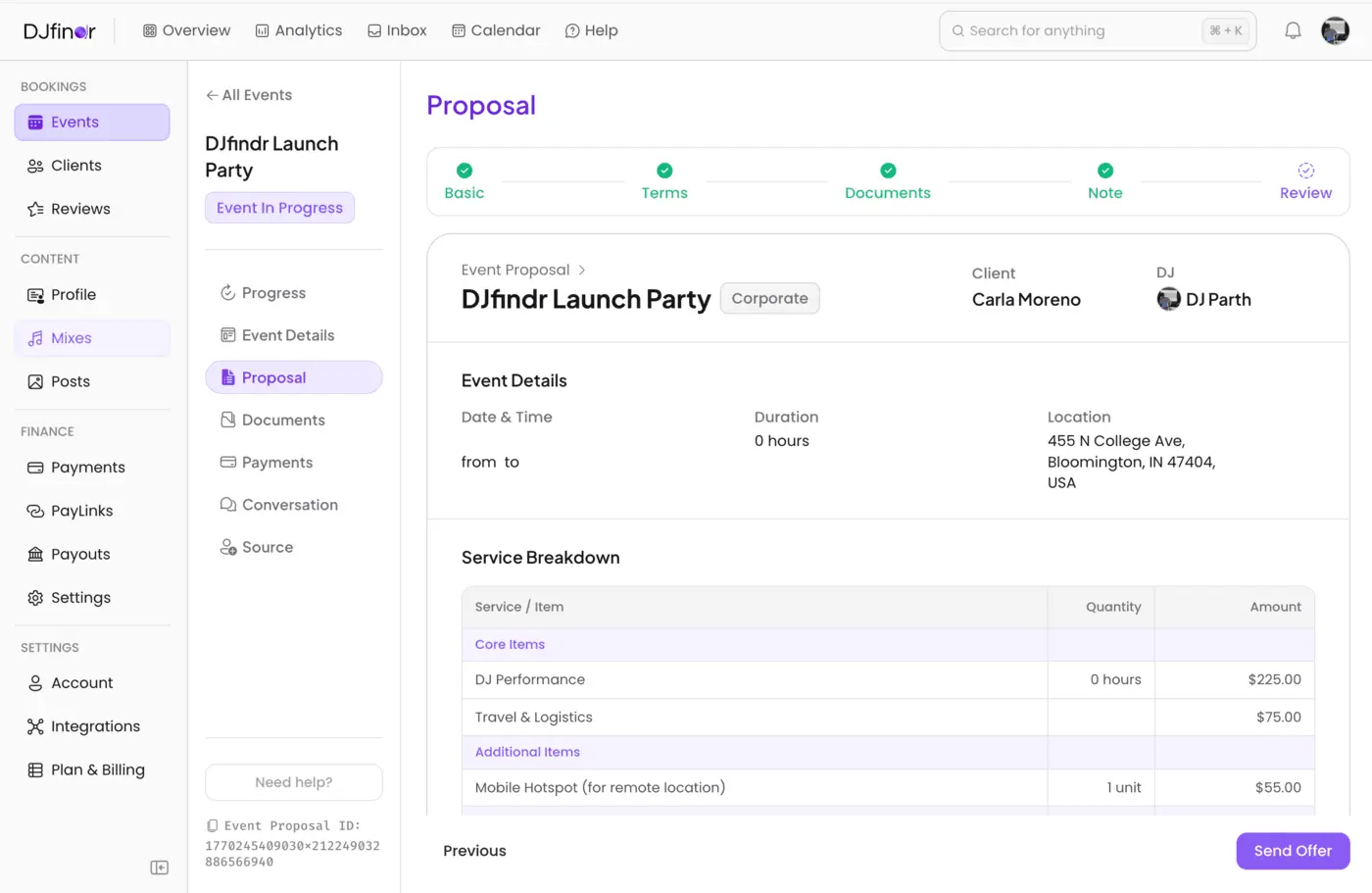Open Source in event menu
Screen dimensions: 1372x893
coord(293,547)
